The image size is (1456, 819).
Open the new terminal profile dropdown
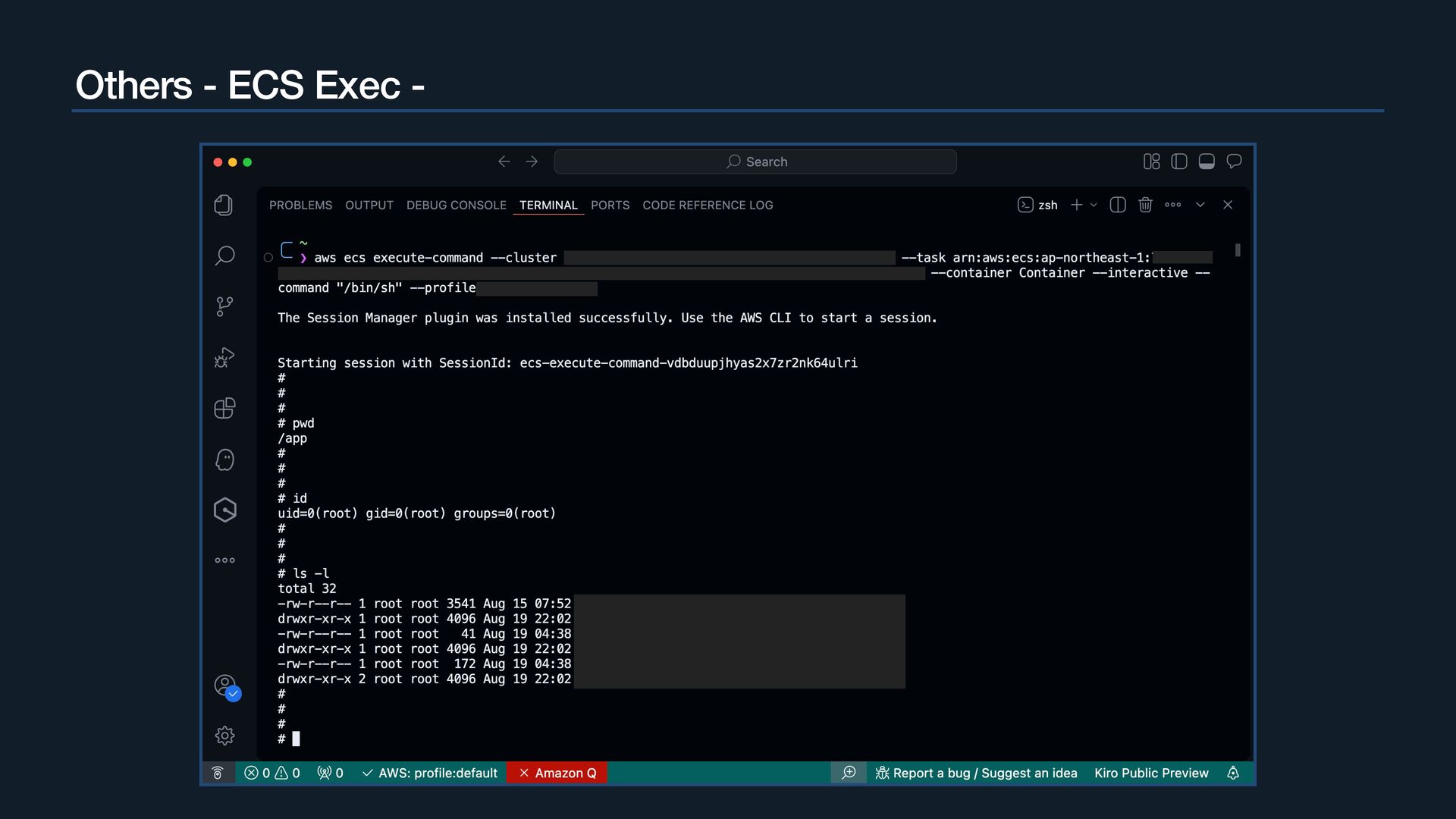[x=1094, y=206]
